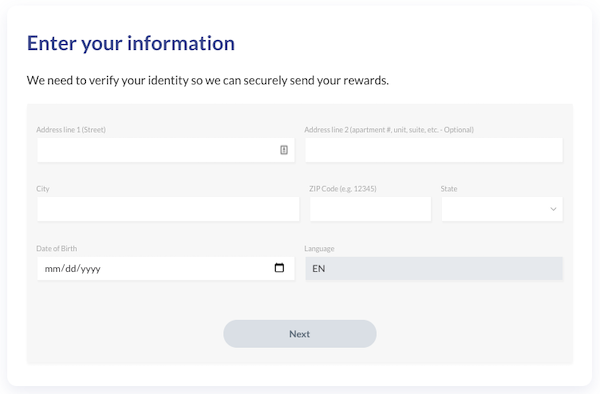Click the 'Date of Birth' label
The image size is (600, 394).
pyautogui.click(x=57, y=249)
